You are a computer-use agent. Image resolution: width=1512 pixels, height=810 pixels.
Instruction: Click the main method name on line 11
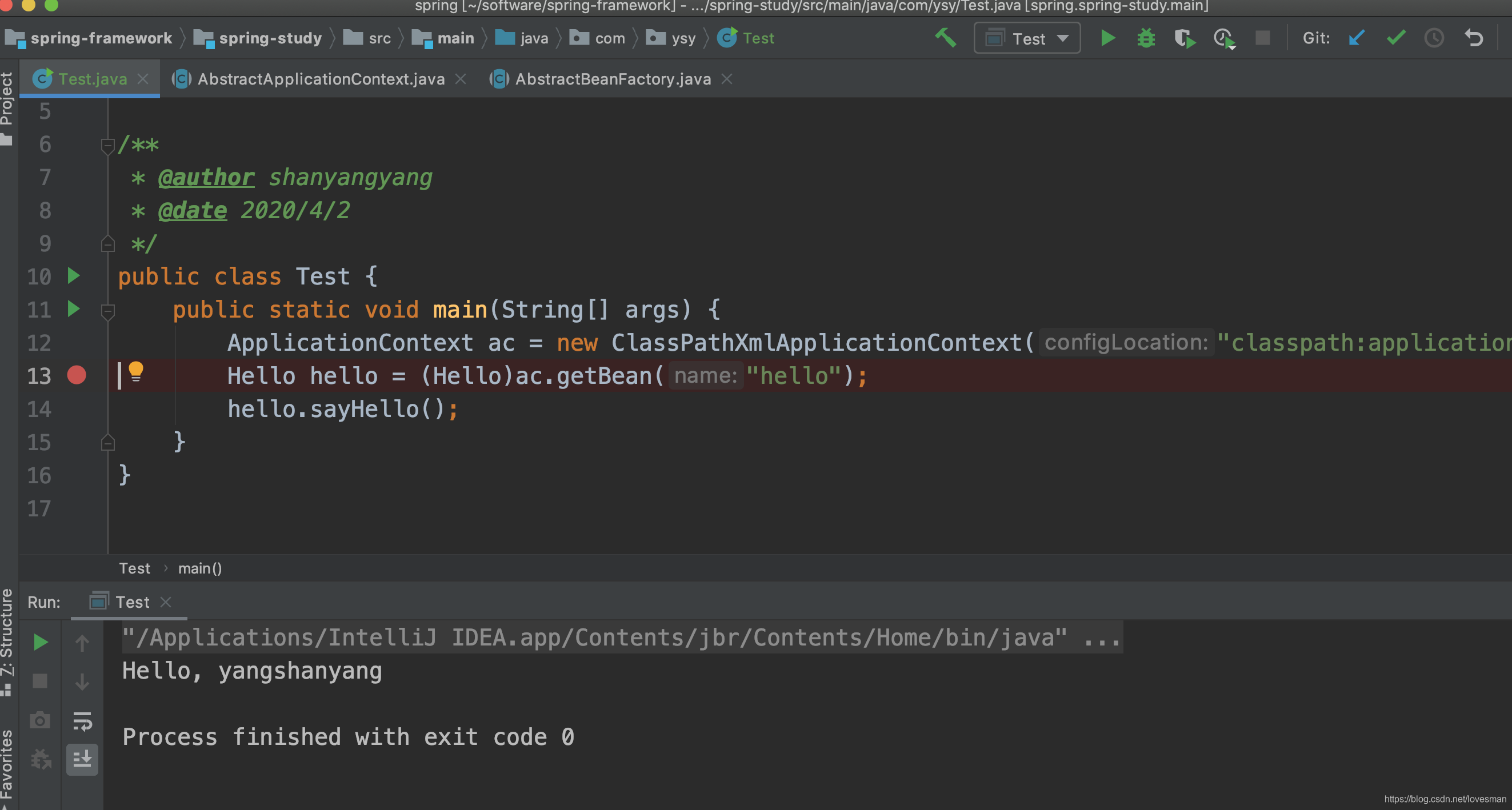pyautogui.click(x=459, y=310)
